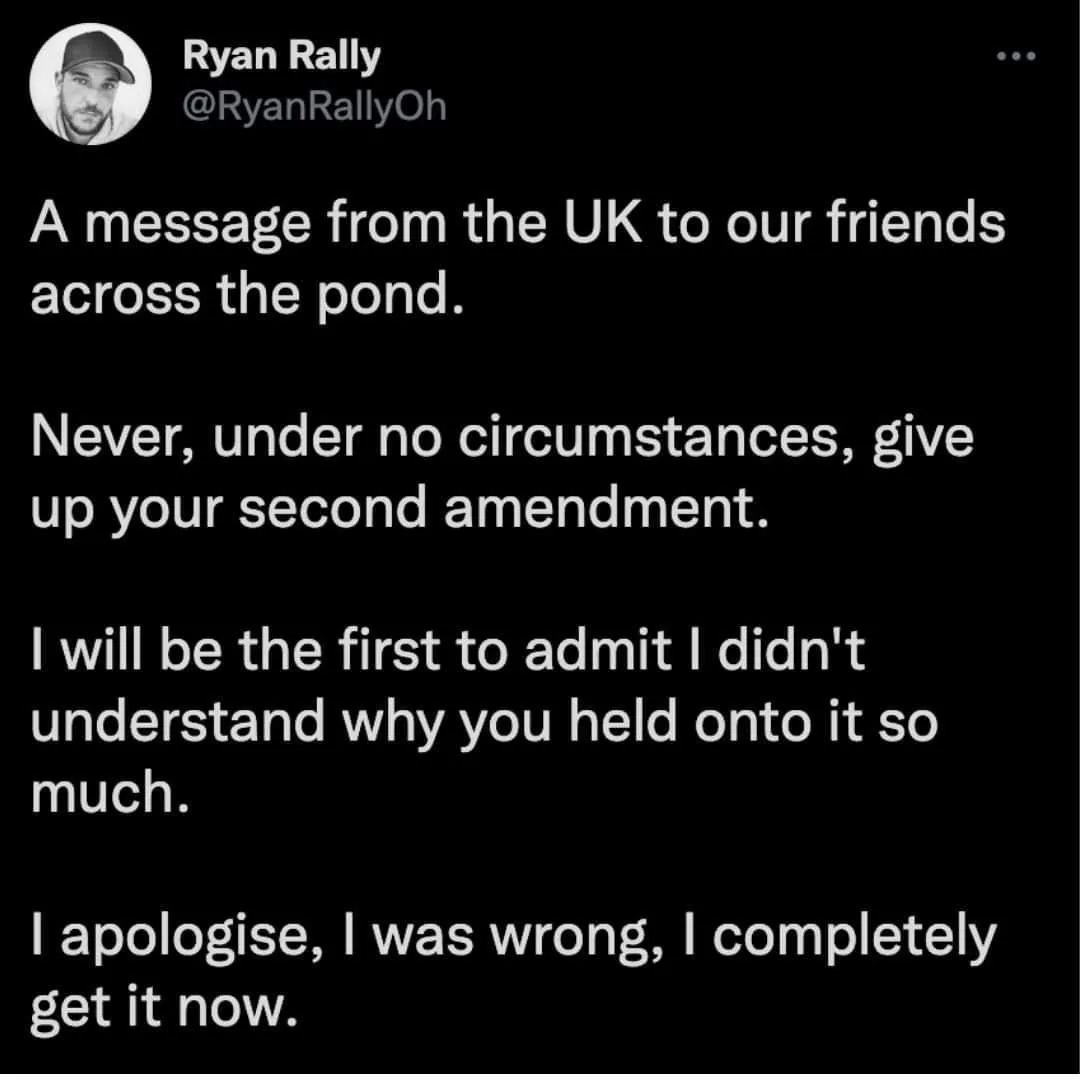The width and height of the screenshot is (1080, 1080).
Task: Select the line starting "Never, under no circumstances"
Action: coord(502,441)
